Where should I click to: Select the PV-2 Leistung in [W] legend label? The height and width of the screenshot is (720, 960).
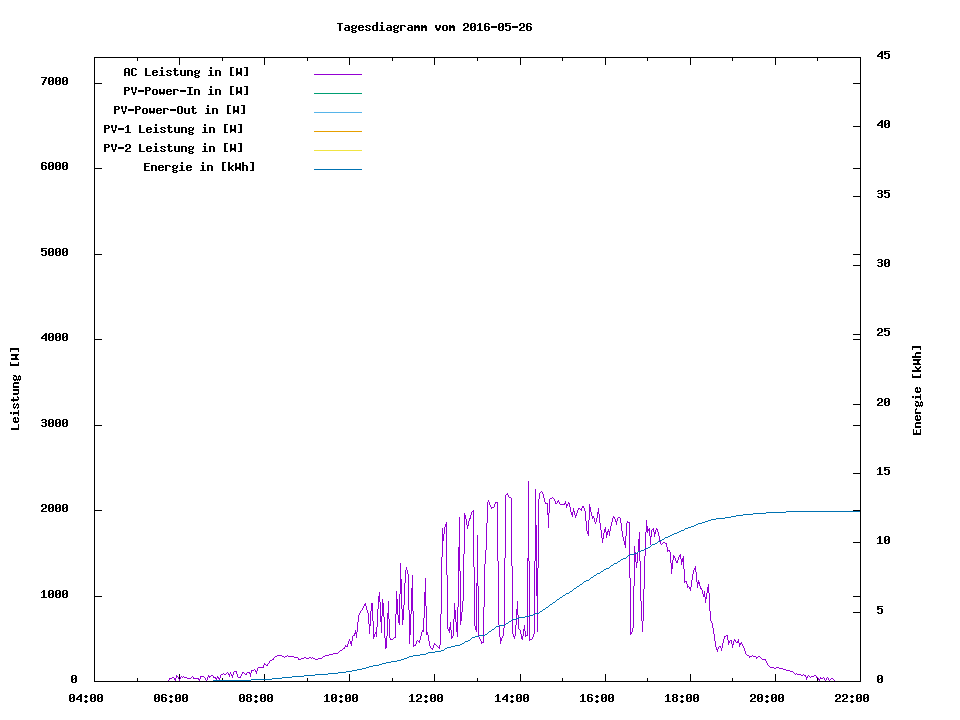coord(173,148)
